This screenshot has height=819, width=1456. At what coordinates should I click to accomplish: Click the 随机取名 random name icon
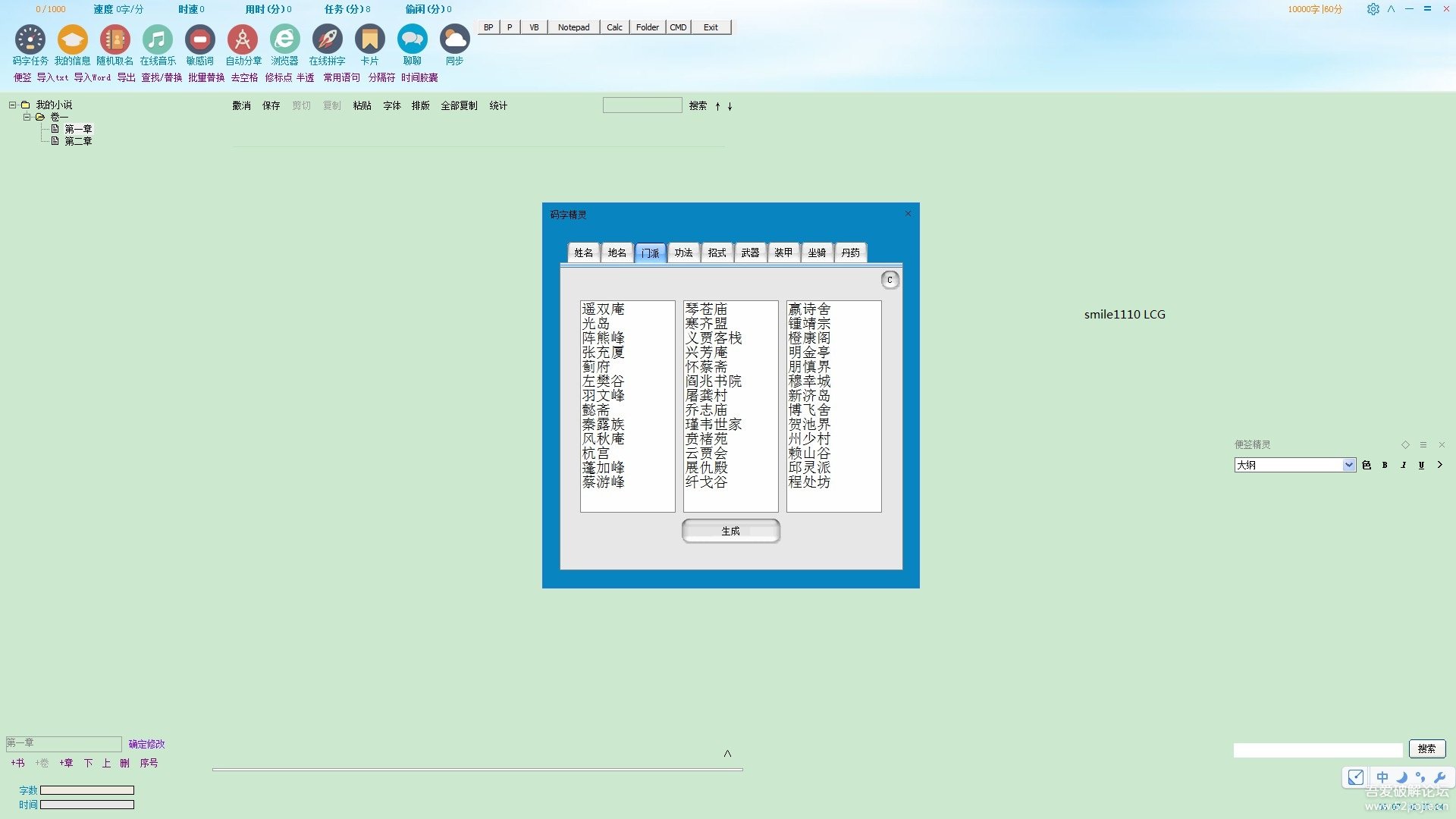115,39
